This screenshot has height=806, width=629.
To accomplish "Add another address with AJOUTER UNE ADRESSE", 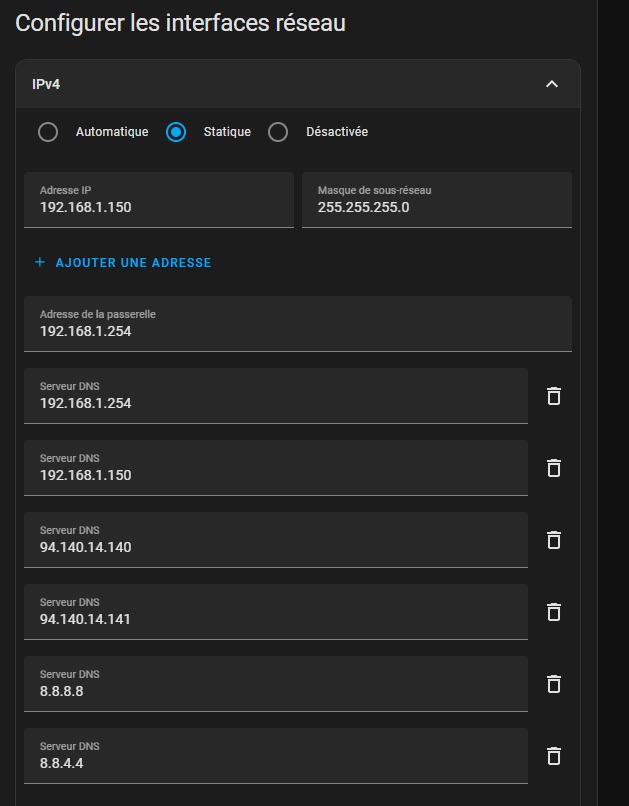I will pyautogui.click(x=123, y=263).
